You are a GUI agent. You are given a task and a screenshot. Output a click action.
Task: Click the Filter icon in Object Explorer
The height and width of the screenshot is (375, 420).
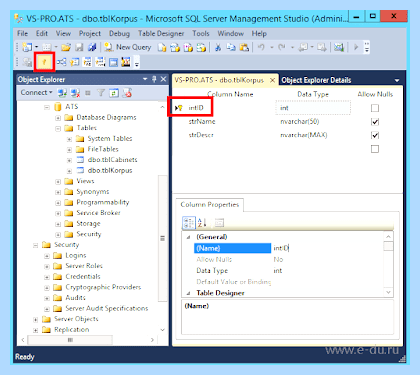pos(101,93)
